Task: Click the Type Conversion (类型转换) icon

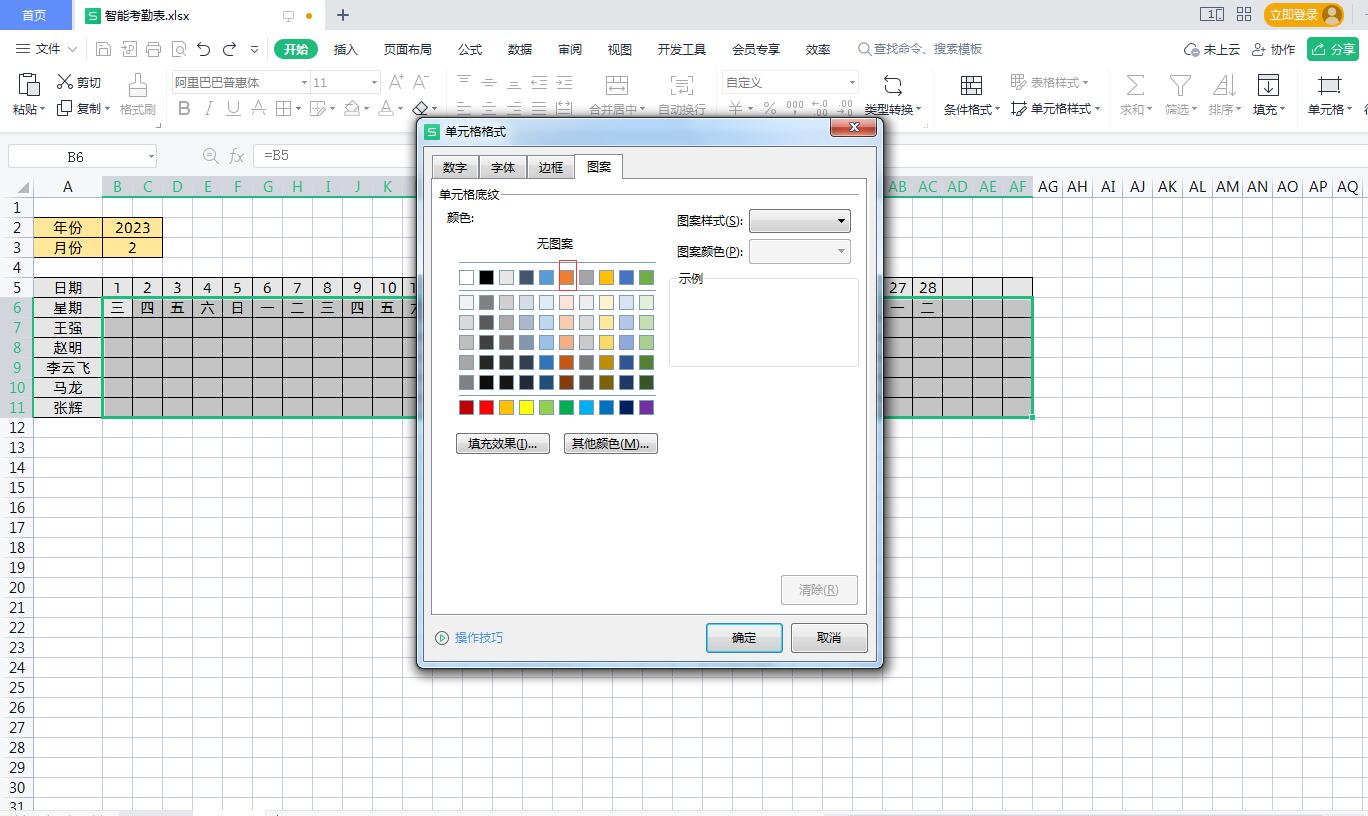Action: click(x=892, y=85)
